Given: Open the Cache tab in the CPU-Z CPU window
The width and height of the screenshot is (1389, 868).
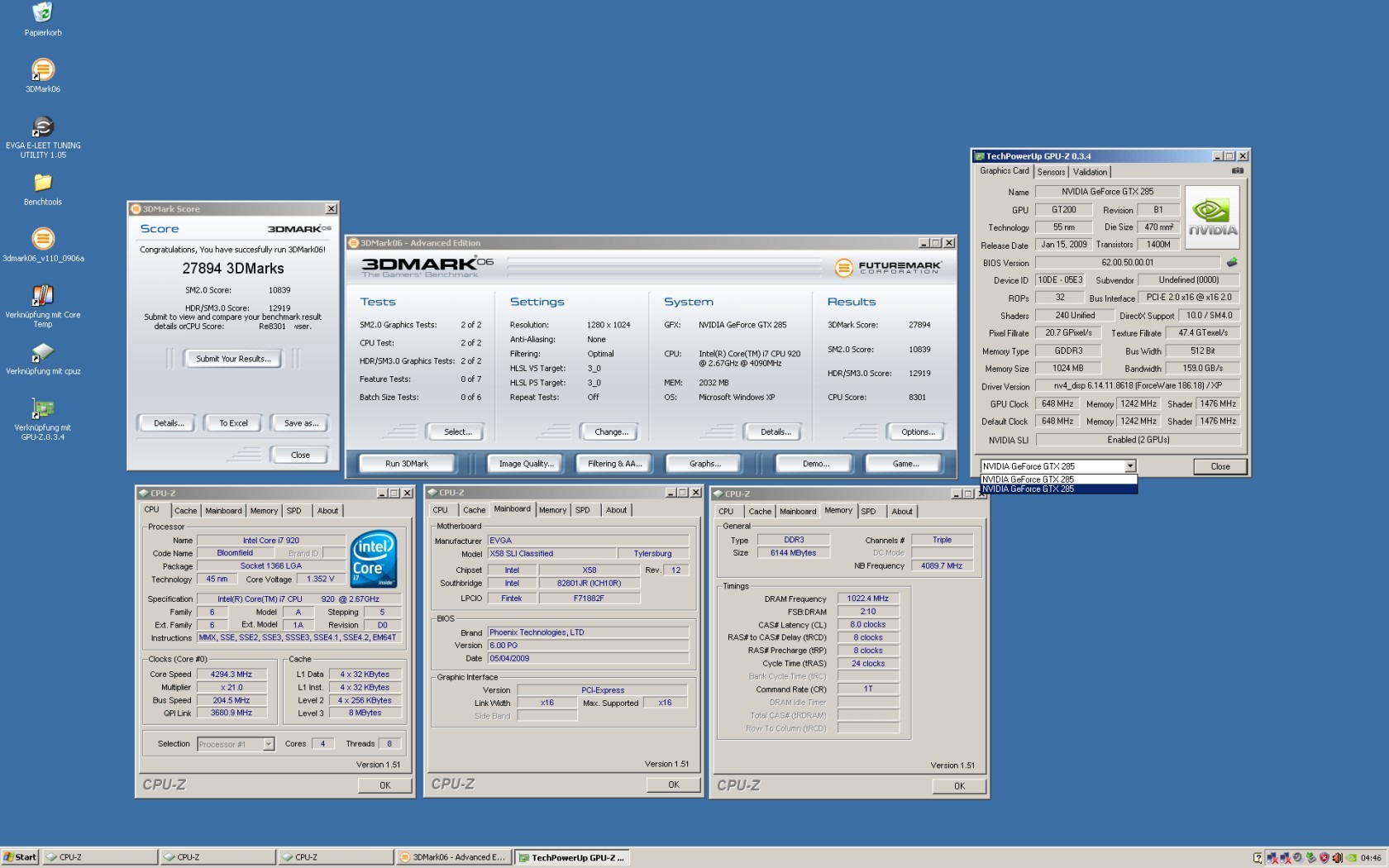Looking at the screenshot, I should pyautogui.click(x=185, y=511).
